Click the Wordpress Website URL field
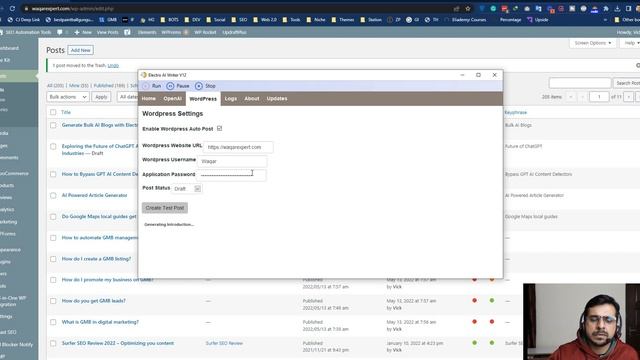Image resolution: width=640 pixels, height=360 pixels. 238,147
